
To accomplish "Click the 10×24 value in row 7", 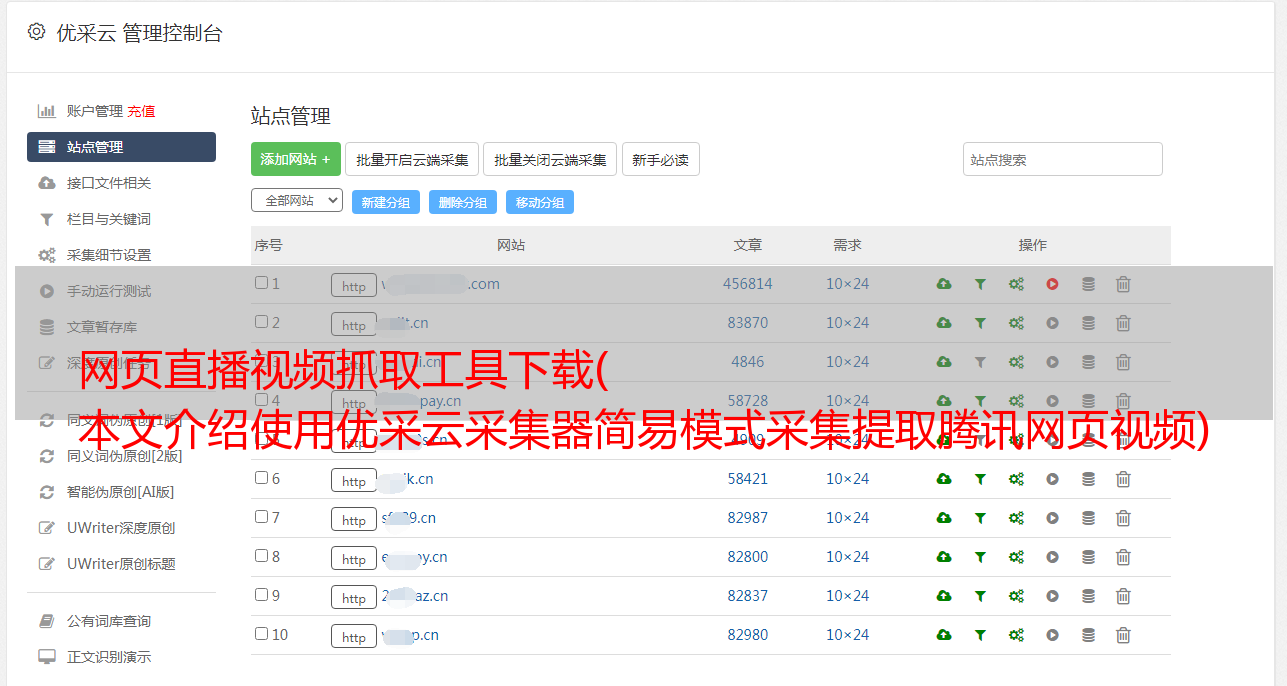I will click(x=848, y=518).
